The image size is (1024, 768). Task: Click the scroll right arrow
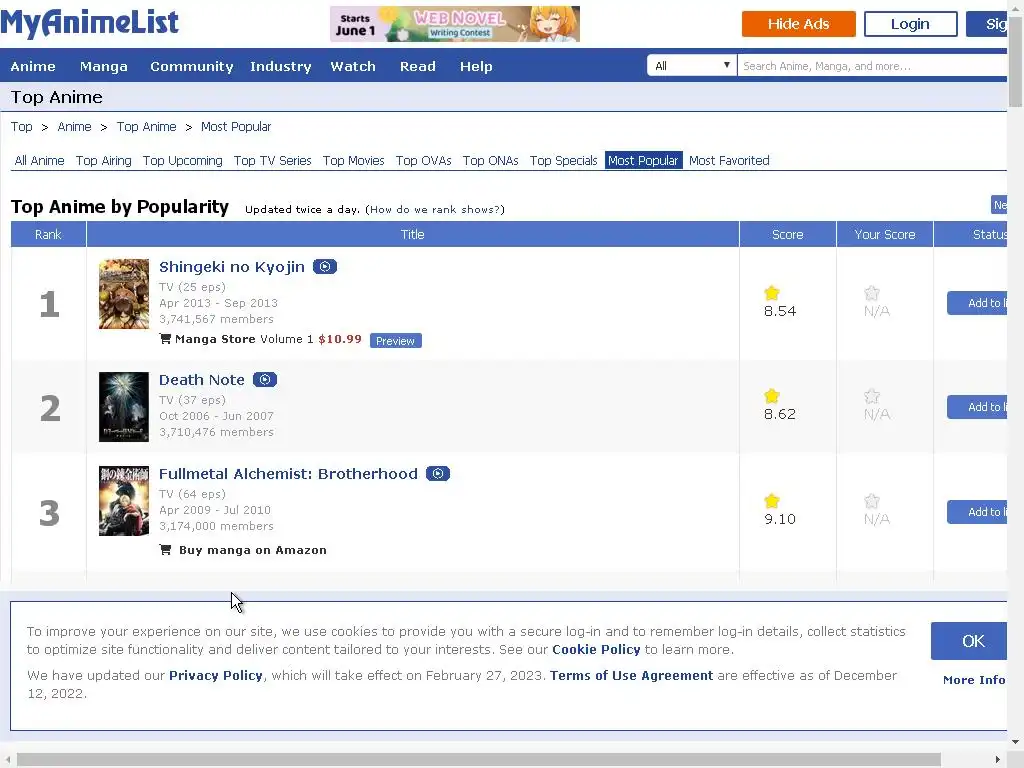[x=998, y=759]
